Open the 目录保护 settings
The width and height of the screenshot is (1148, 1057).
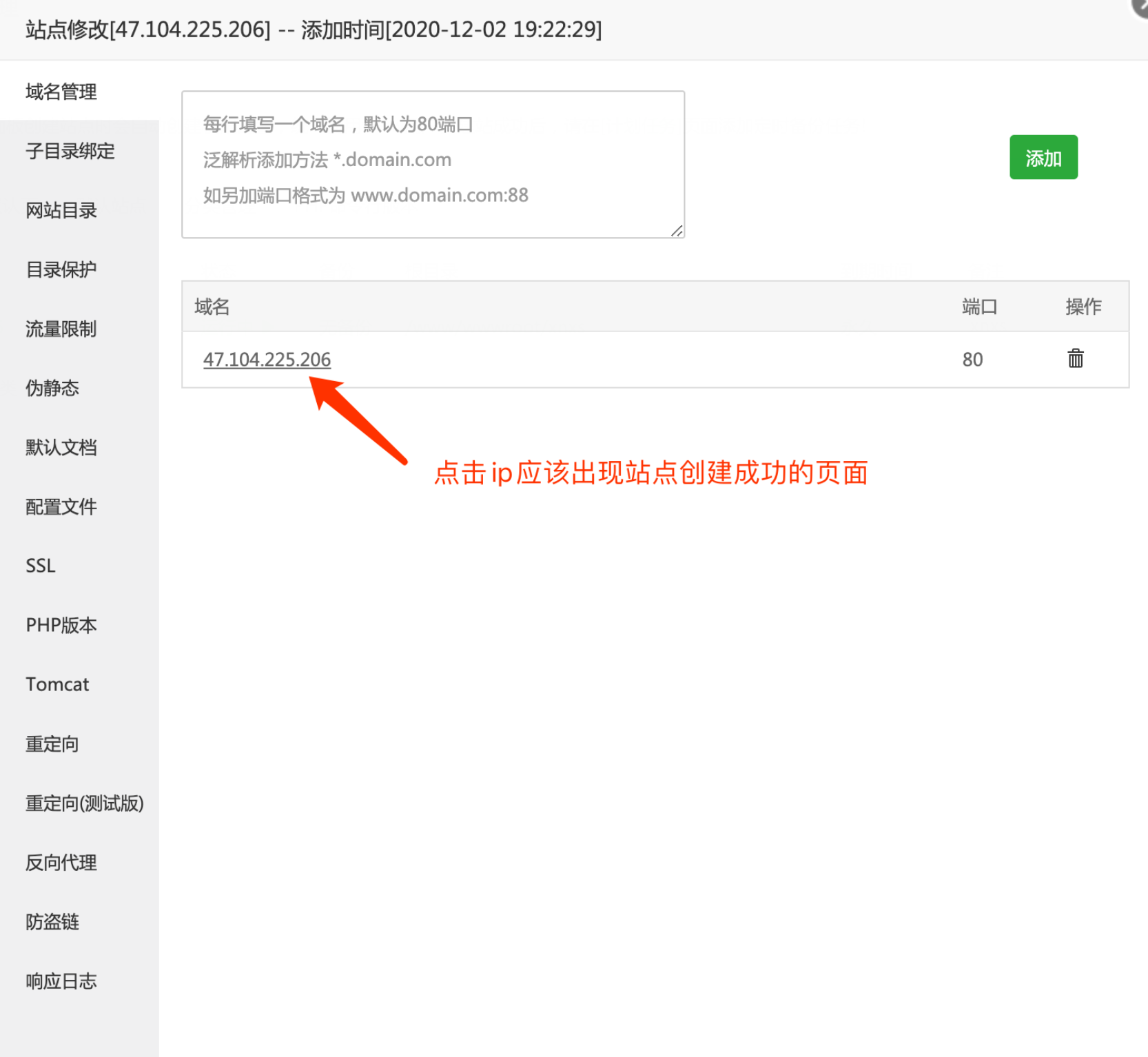61,269
